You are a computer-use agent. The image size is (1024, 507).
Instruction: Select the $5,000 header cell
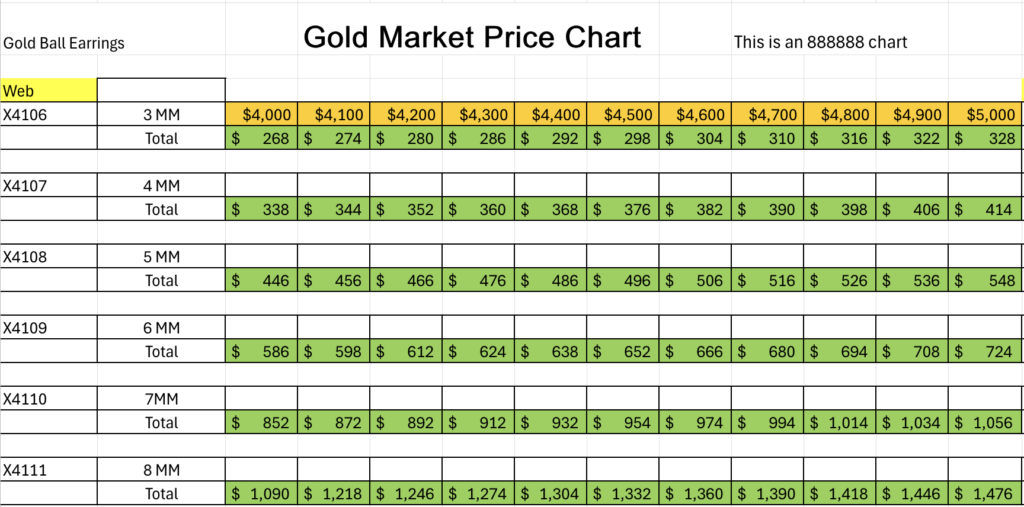click(984, 114)
